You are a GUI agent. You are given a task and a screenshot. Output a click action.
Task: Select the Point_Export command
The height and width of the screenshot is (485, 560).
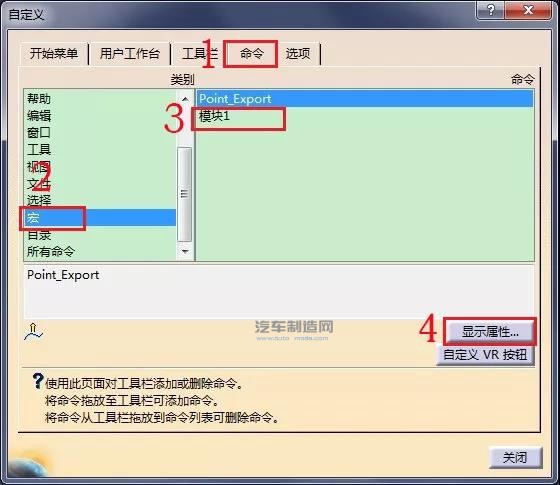(365, 98)
